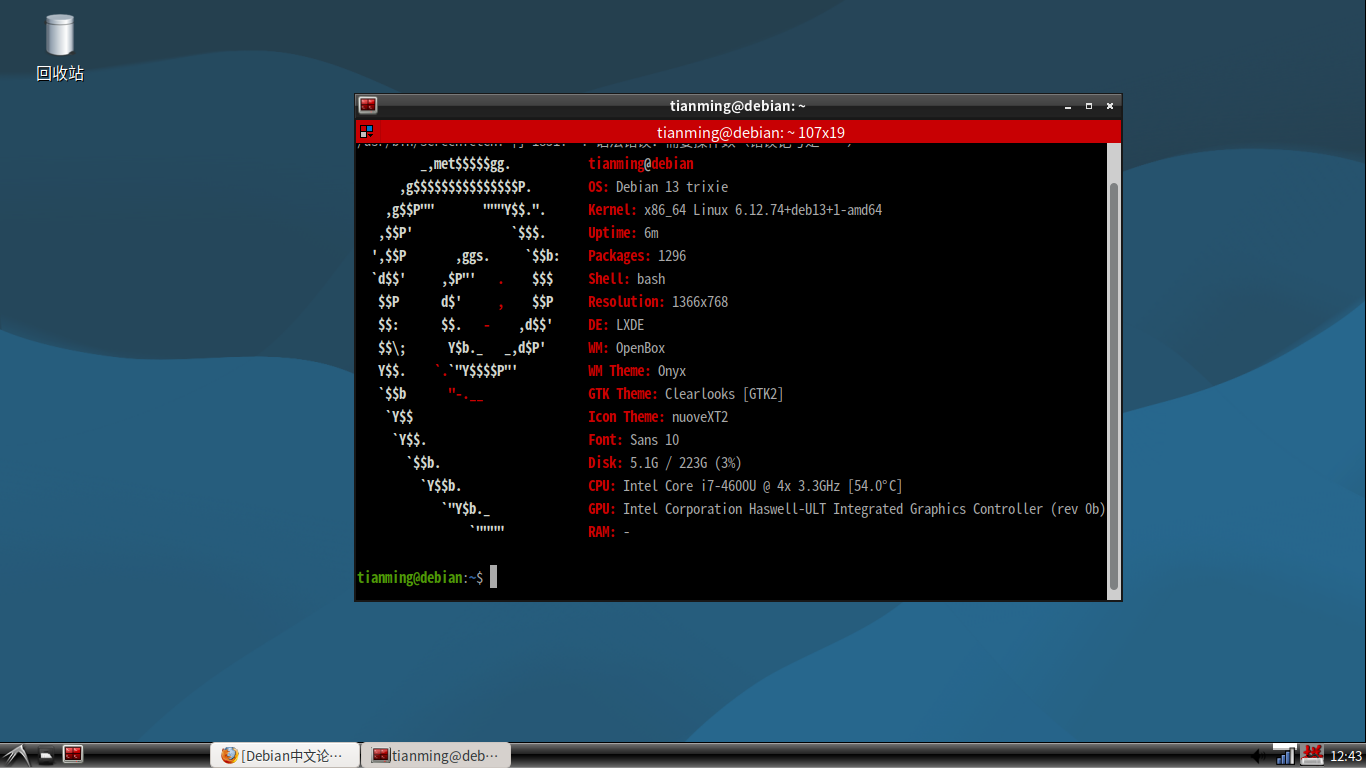Open the LXDE start menu in the panel
This screenshot has width=1366, height=768.
pos(15,755)
